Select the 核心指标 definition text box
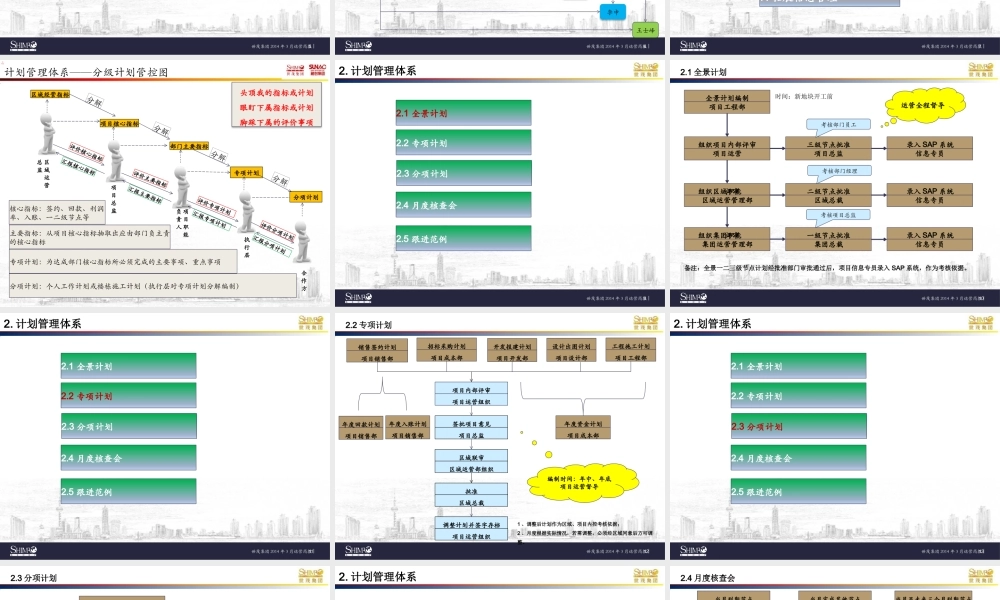This screenshot has height=600, width=1000. [57, 212]
